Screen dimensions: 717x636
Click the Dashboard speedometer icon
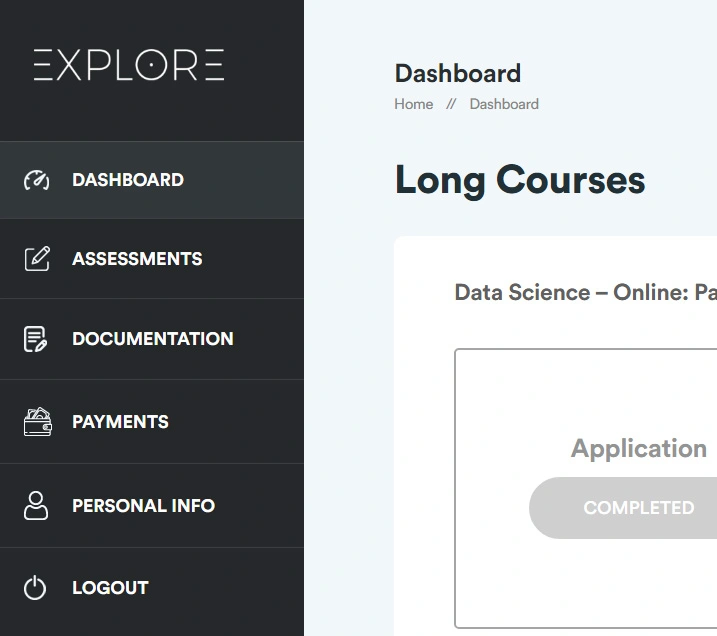[37, 180]
